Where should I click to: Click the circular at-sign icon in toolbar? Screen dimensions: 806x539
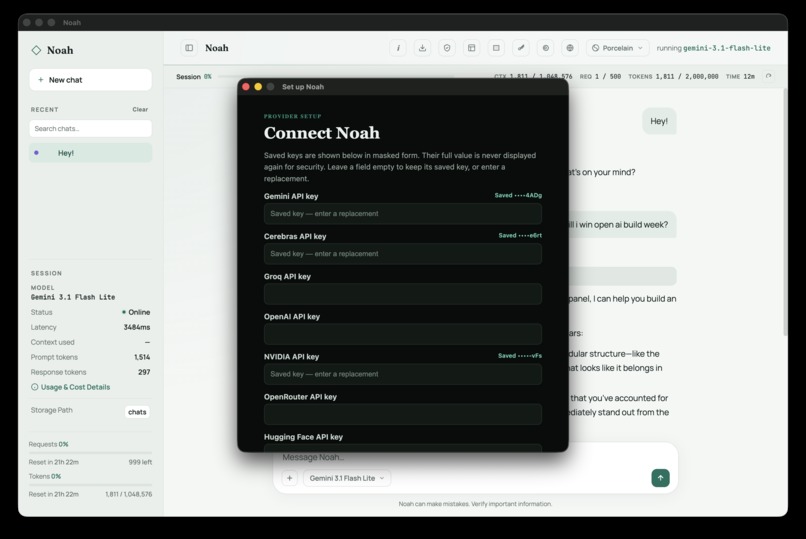[x=545, y=48]
